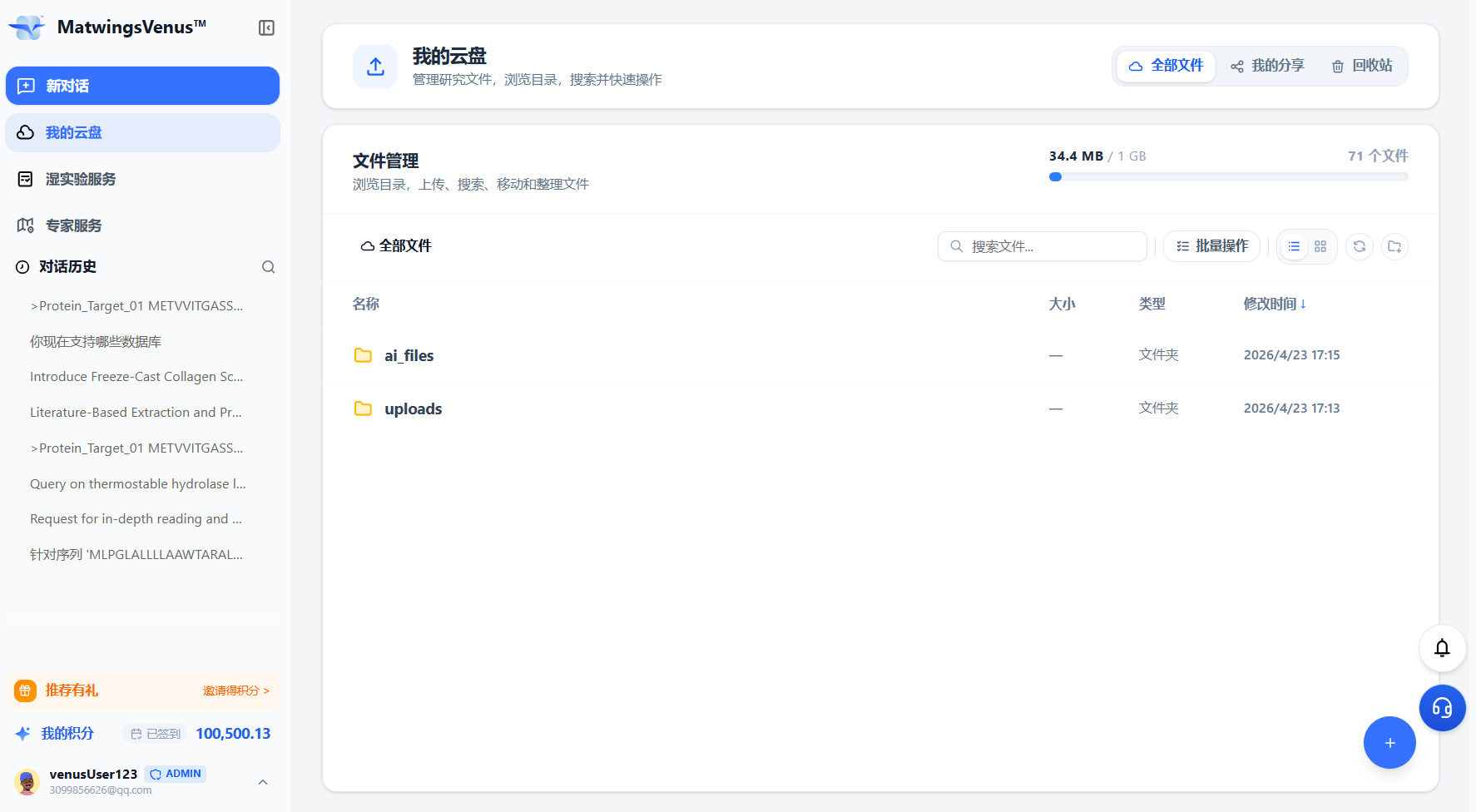1476x812 pixels.
Task: Collapse the sidebar panel icon
Action: [x=266, y=28]
